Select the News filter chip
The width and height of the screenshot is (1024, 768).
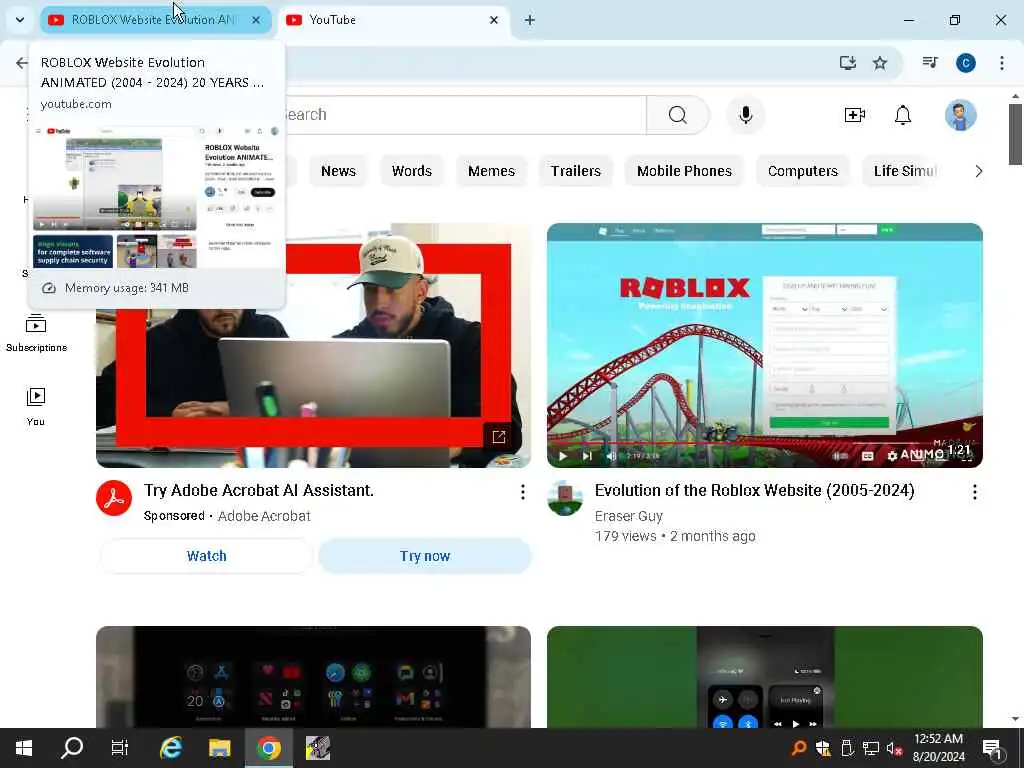[338, 171]
